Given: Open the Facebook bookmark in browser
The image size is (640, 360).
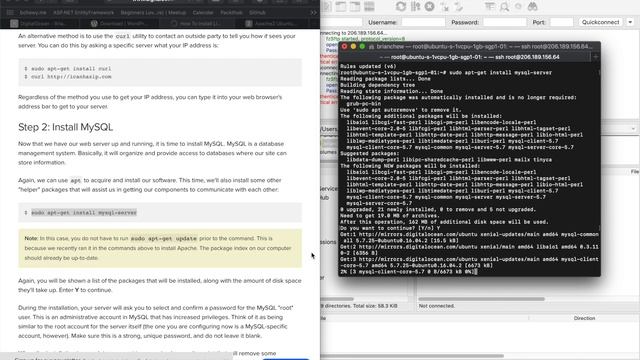Looking at the screenshot, I should click(231, 13).
